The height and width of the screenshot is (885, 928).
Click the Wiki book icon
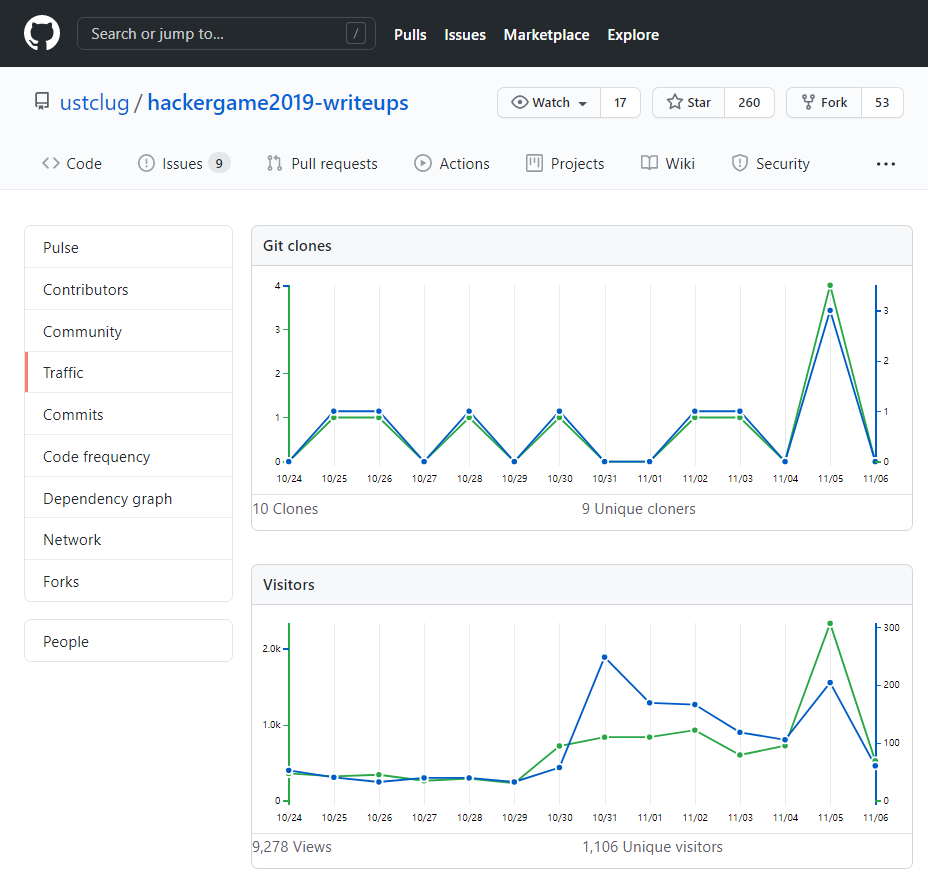tap(649, 163)
